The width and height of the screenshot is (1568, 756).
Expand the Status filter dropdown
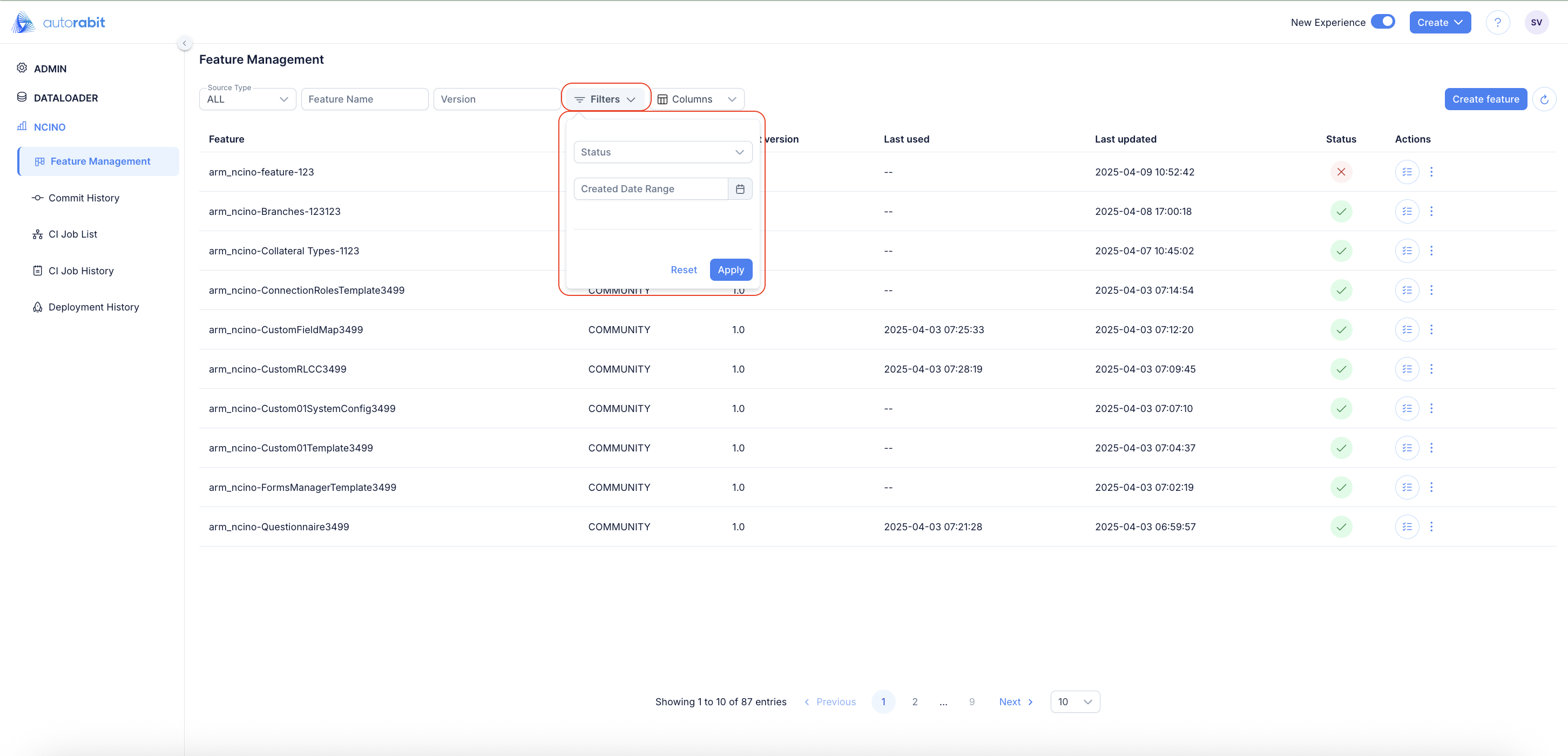click(663, 152)
